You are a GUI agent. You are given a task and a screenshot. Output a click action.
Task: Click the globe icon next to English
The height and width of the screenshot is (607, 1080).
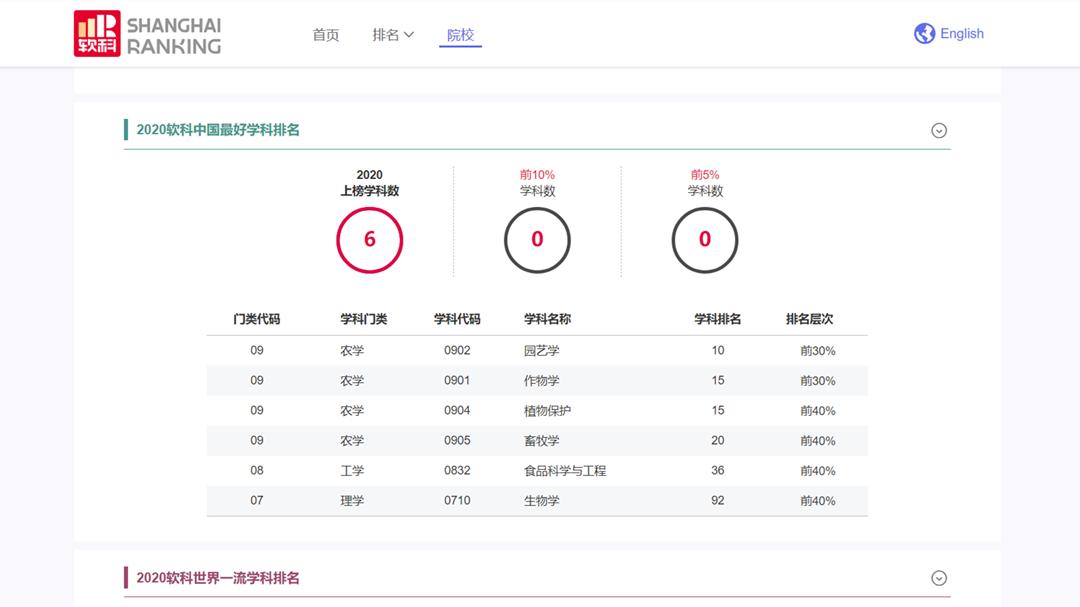923,33
